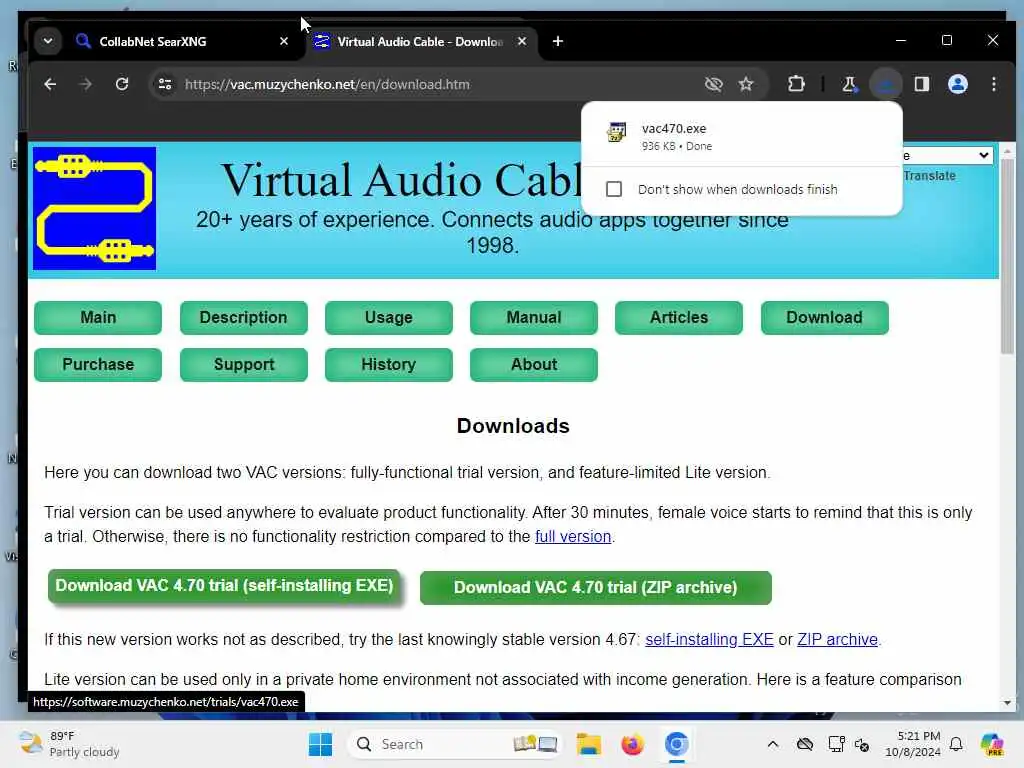Open the About page
The image size is (1024, 768).
coord(534,364)
